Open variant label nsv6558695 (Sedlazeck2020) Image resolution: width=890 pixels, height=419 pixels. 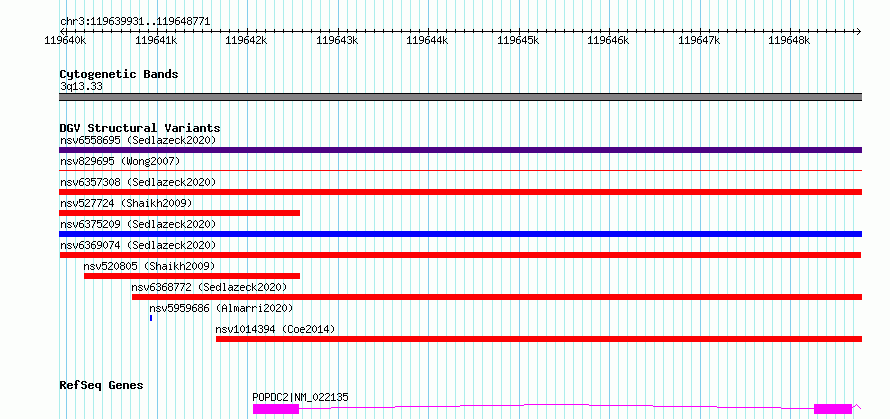click(x=138, y=140)
